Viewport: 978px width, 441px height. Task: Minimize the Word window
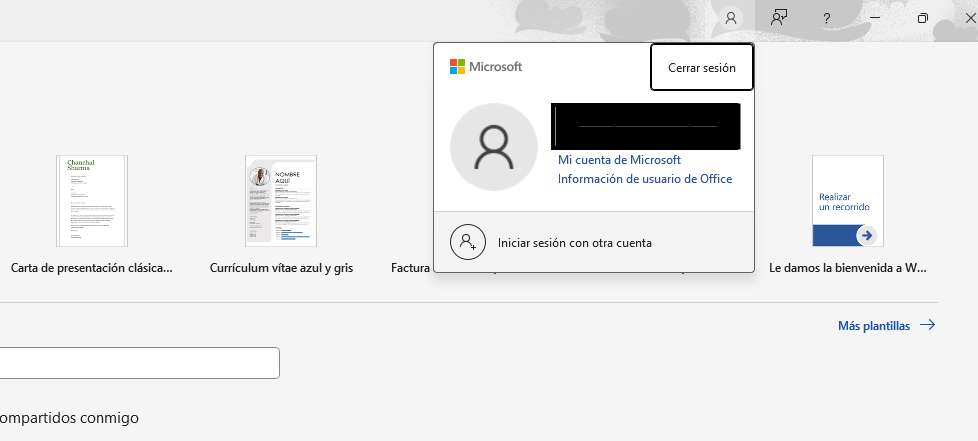click(x=875, y=19)
